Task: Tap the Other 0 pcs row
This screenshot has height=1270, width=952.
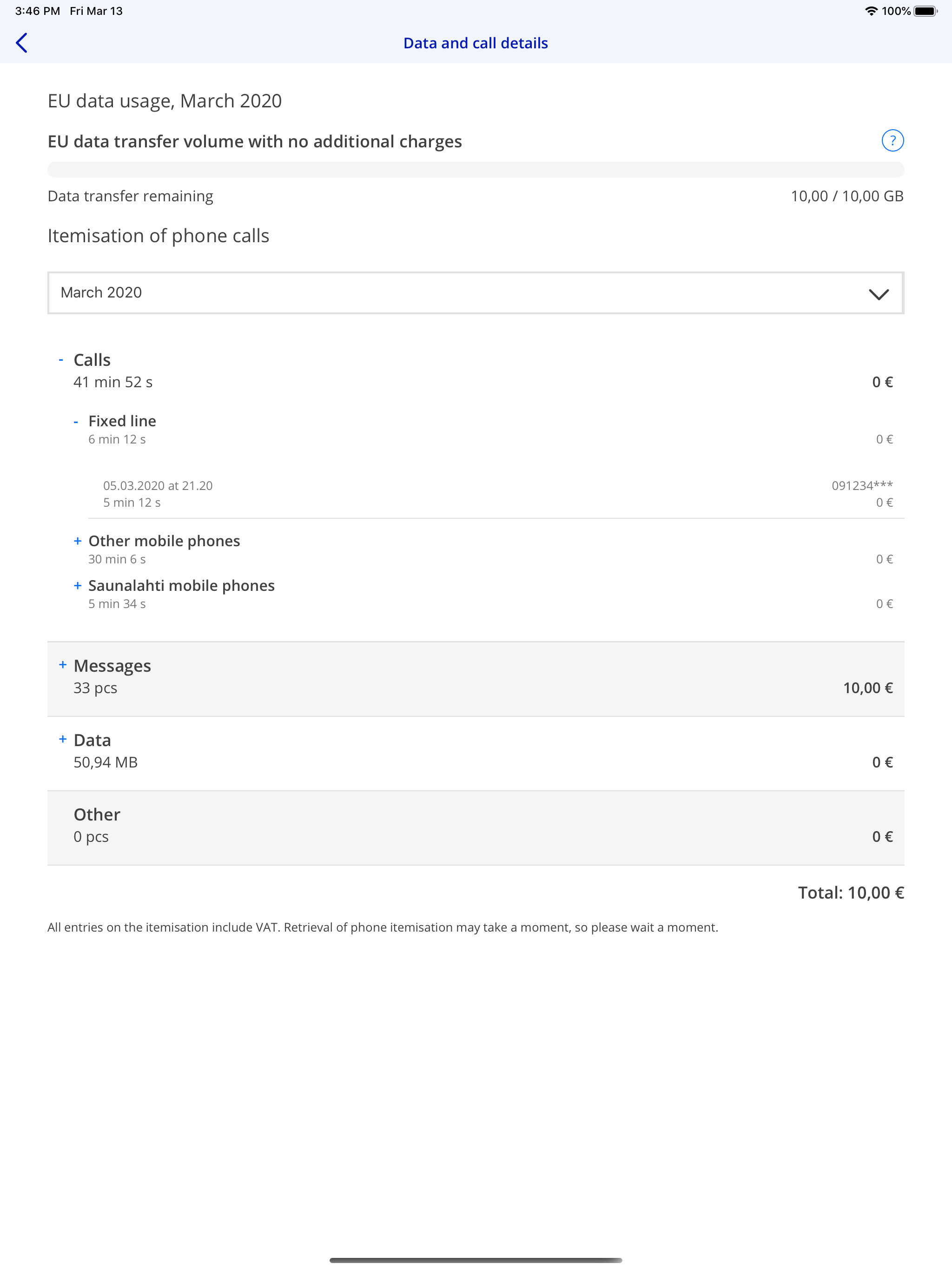Action: tap(476, 827)
